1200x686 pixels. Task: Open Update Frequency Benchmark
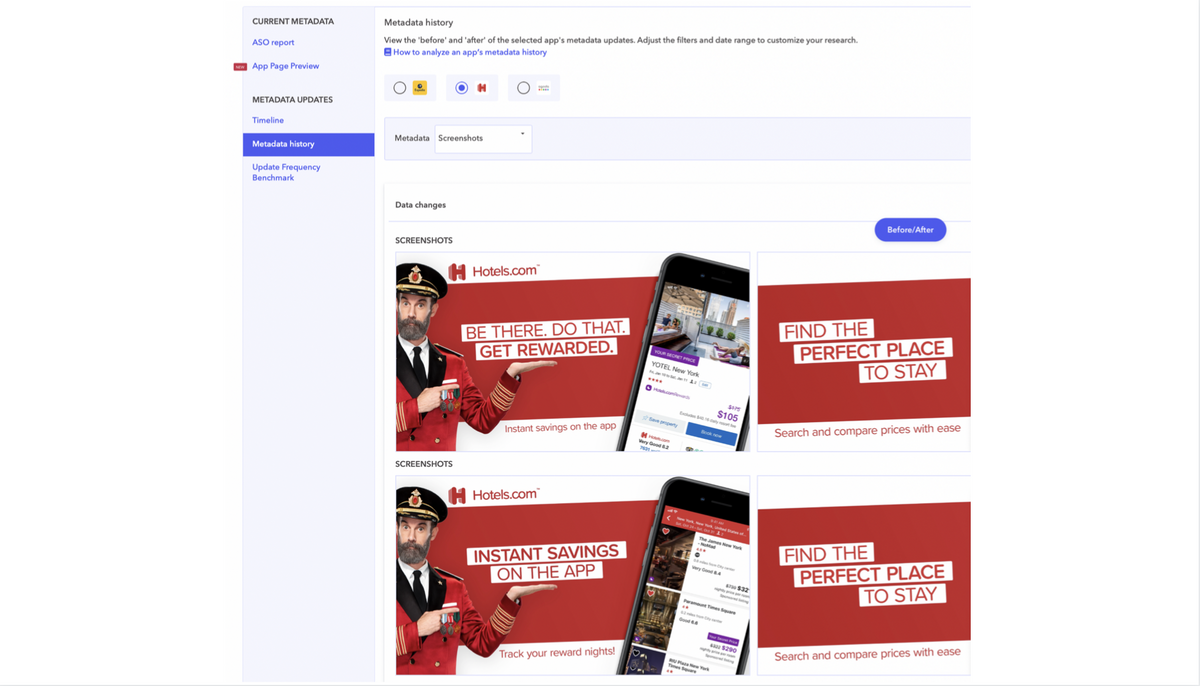tap(286, 172)
